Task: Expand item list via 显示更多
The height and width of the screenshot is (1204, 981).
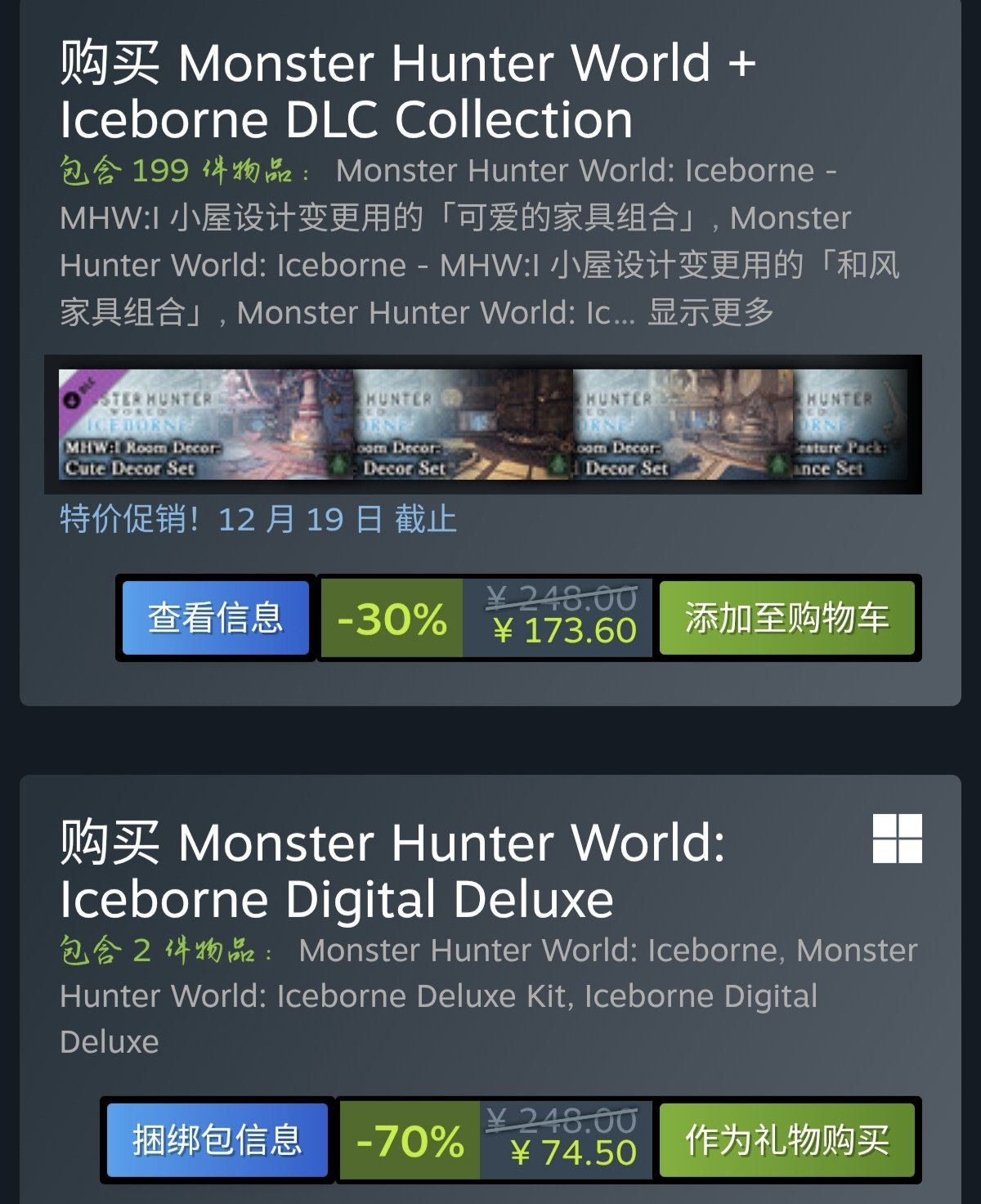Action: [x=710, y=311]
